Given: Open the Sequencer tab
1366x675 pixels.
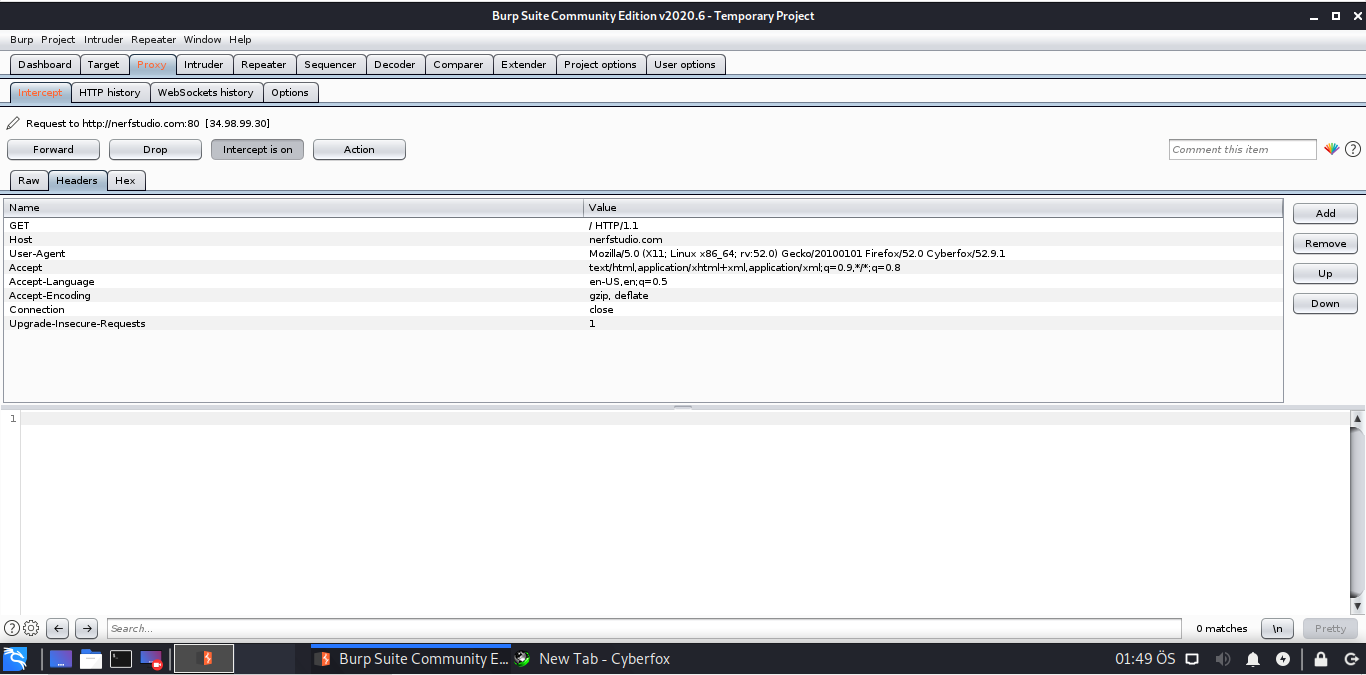Looking at the screenshot, I should [x=330, y=64].
